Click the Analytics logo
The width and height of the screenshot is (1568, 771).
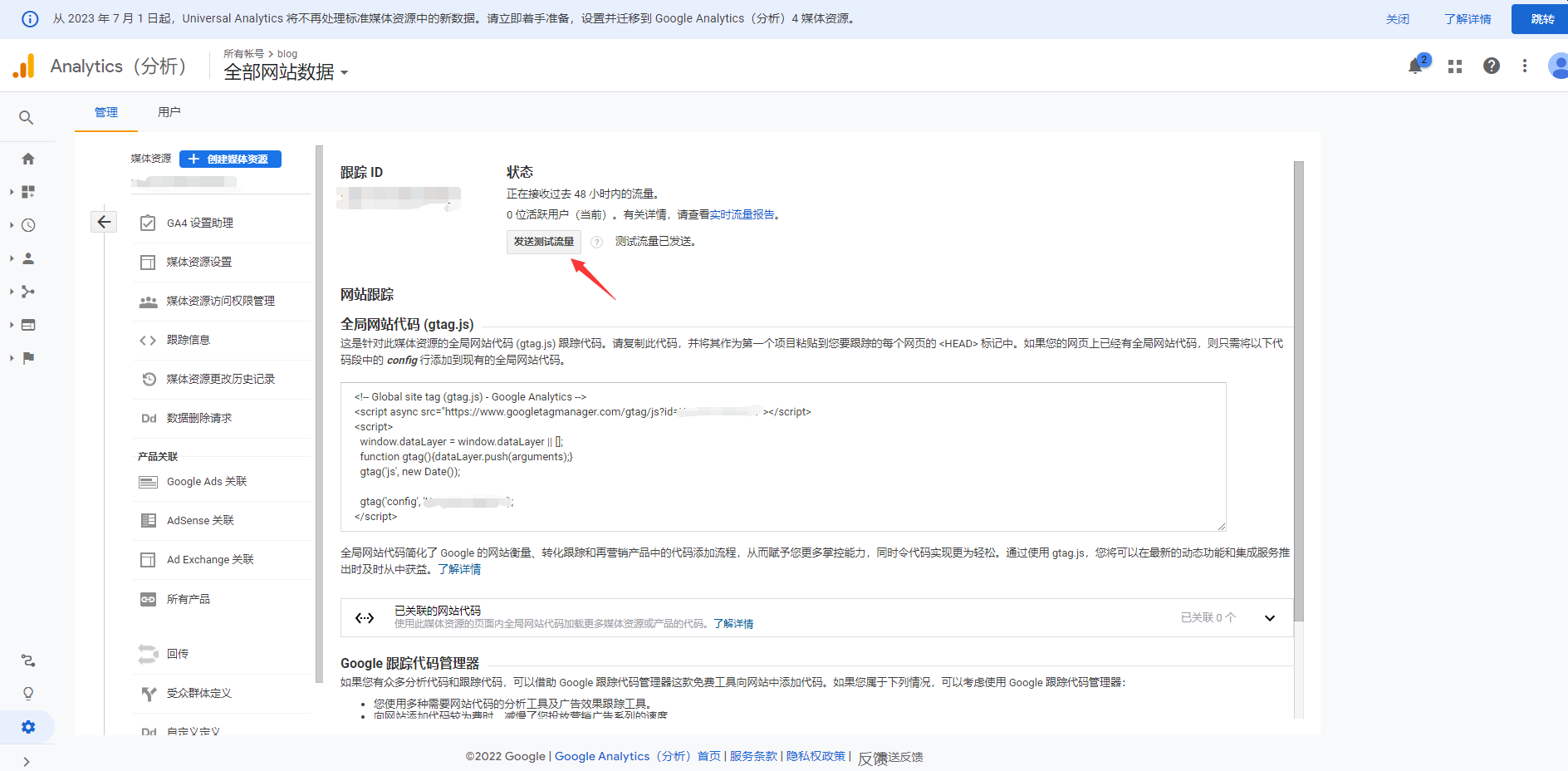(24, 66)
